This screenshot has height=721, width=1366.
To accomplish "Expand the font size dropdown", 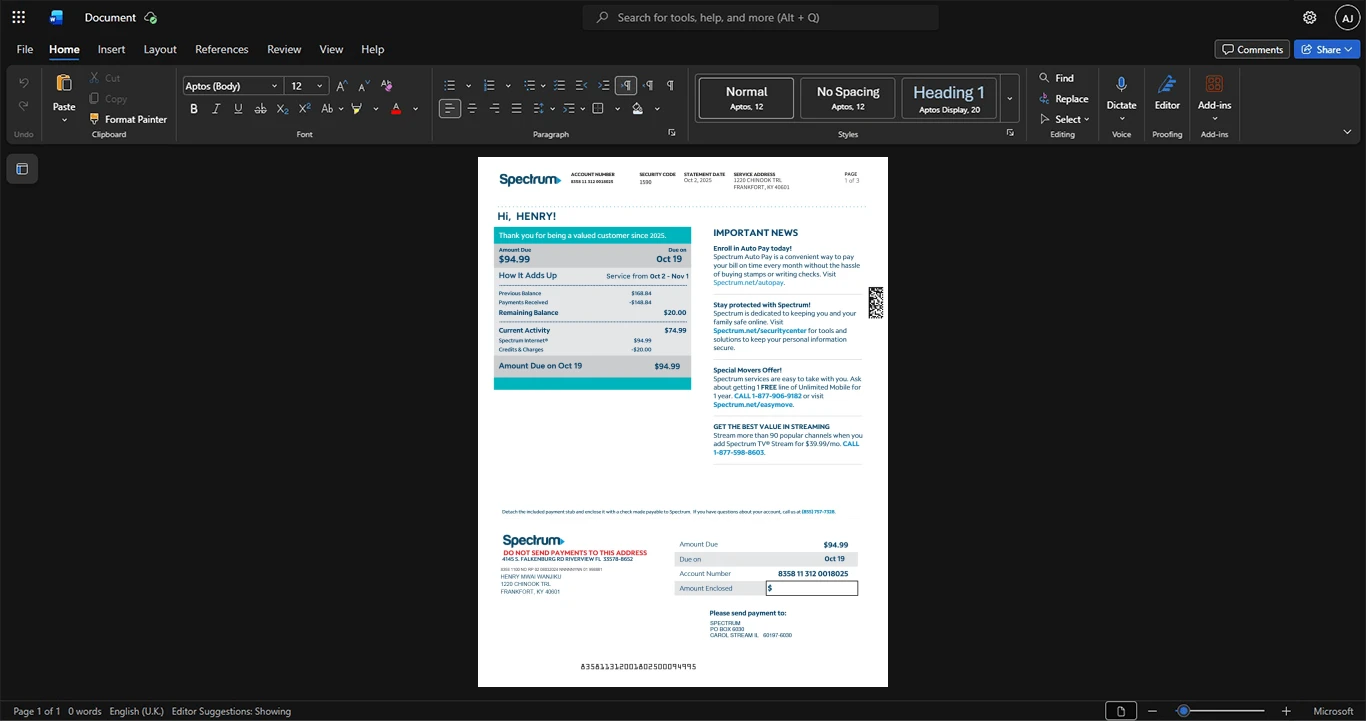I will coord(320,86).
